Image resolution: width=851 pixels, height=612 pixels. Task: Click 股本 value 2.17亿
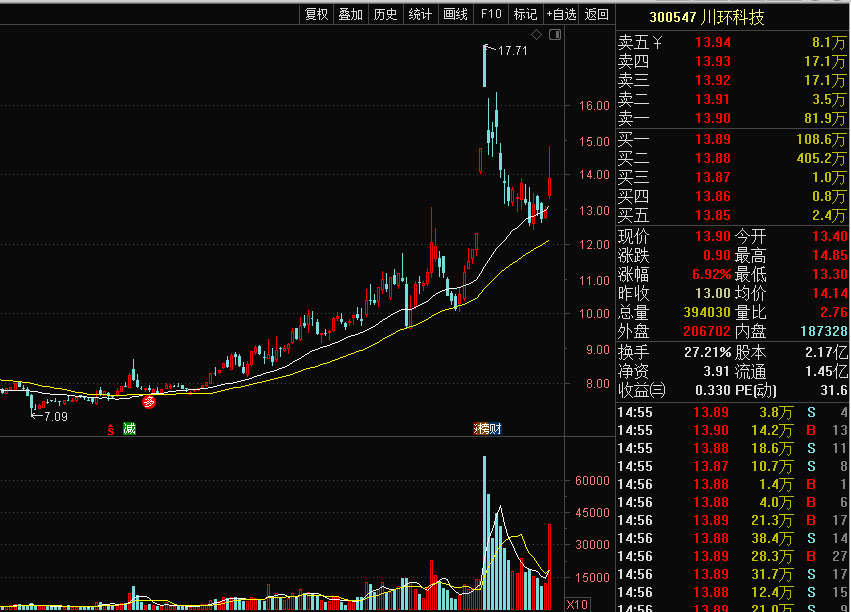tap(826, 352)
